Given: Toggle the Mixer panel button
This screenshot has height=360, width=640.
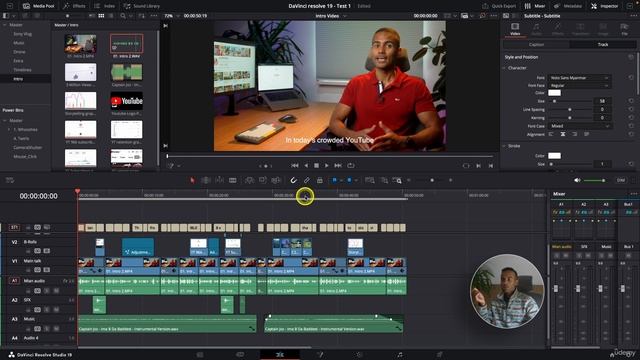Looking at the screenshot, I should (535, 6).
